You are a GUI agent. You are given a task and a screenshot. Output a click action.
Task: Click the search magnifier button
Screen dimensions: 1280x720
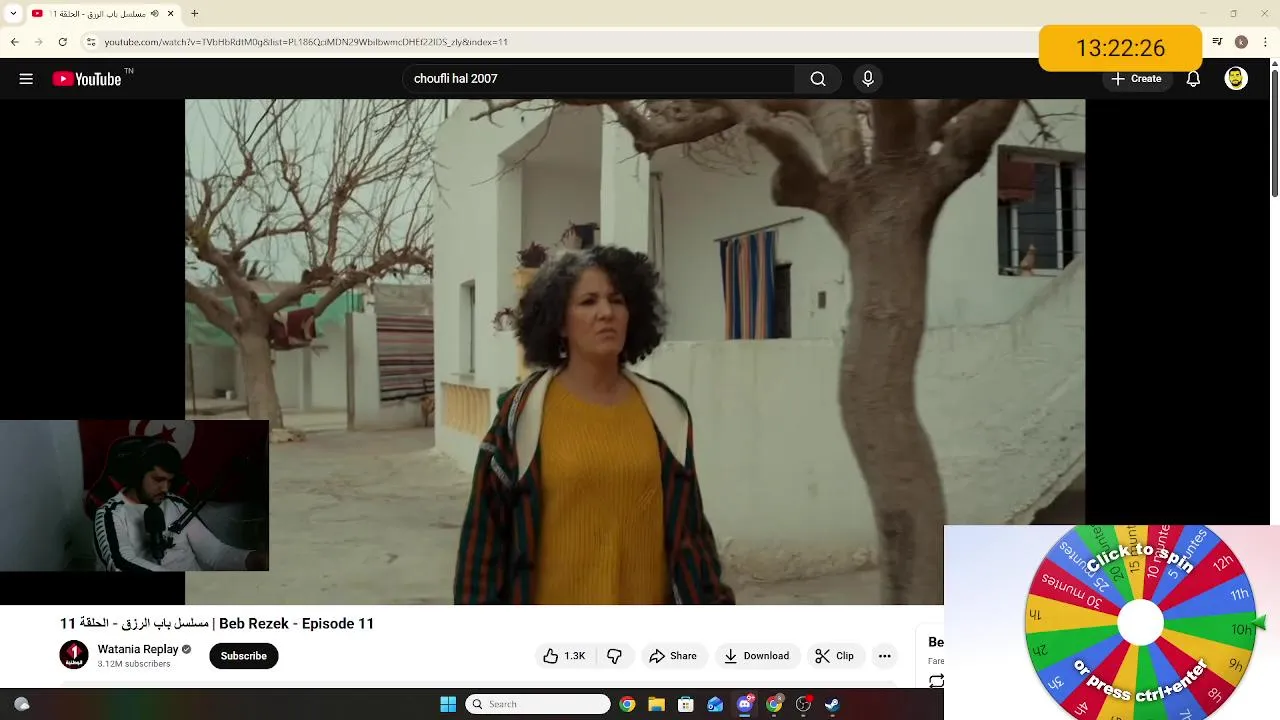[818, 79]
